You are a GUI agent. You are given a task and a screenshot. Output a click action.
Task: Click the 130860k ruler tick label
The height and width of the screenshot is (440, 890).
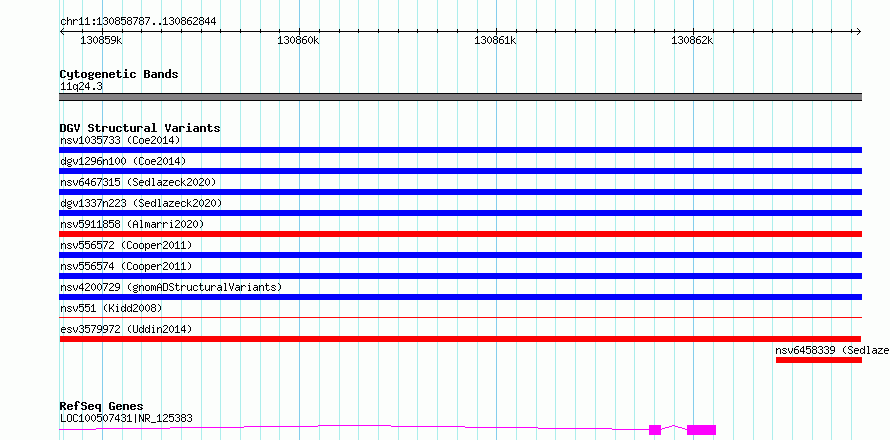click(298, 40)
